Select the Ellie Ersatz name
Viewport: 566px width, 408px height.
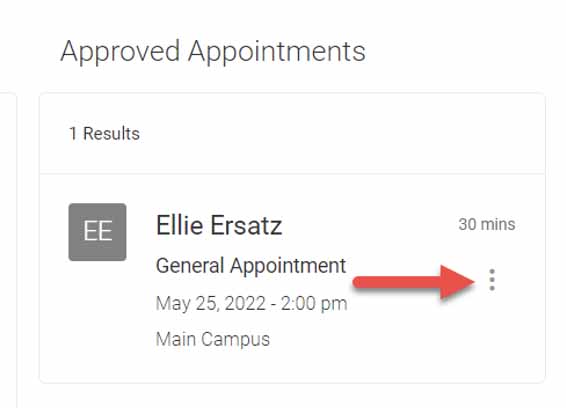pyautogui.click(x=219, y=225)
